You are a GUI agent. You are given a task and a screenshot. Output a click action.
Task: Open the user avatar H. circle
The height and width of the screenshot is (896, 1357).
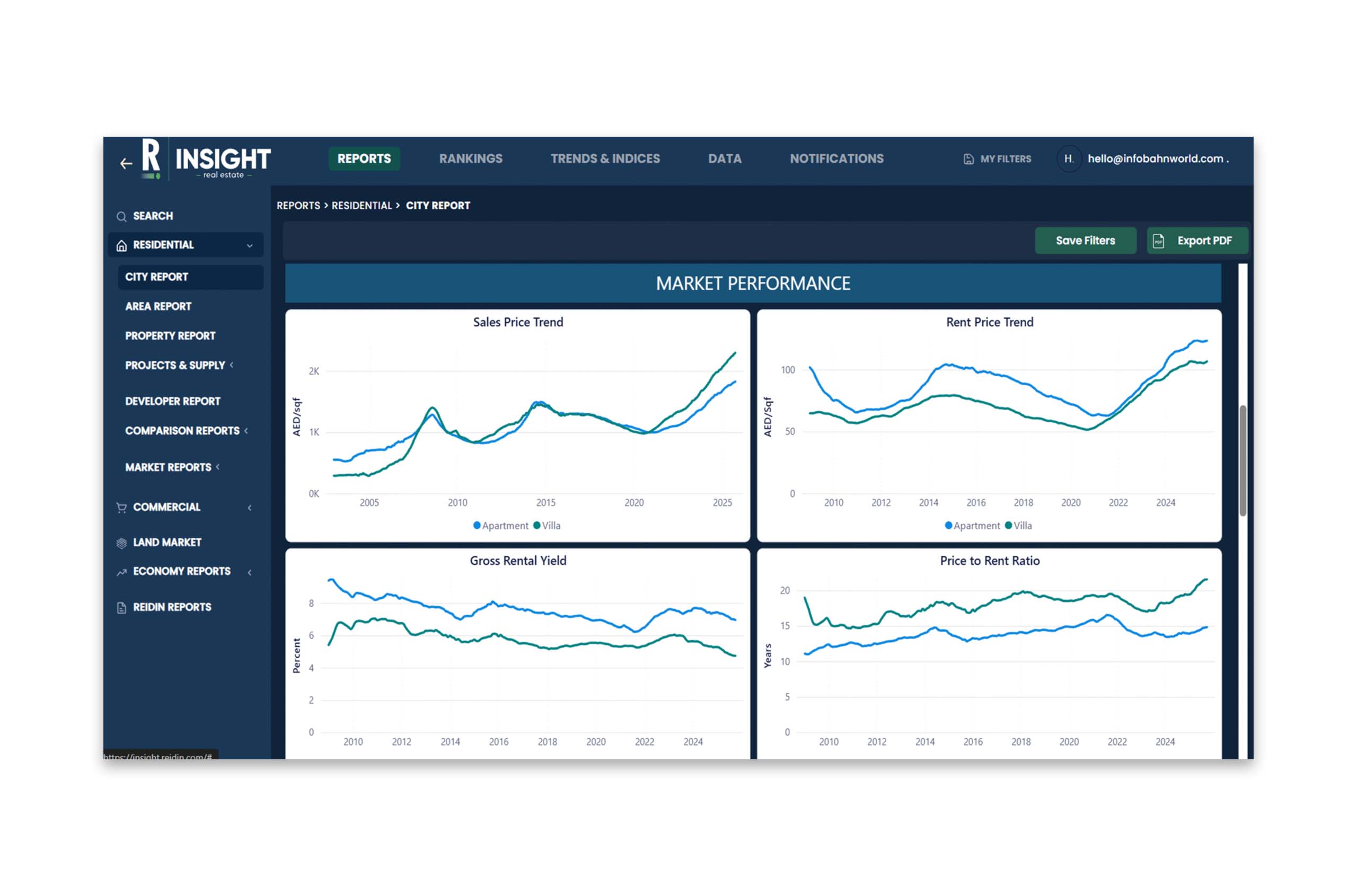[x=1068, y=159]
